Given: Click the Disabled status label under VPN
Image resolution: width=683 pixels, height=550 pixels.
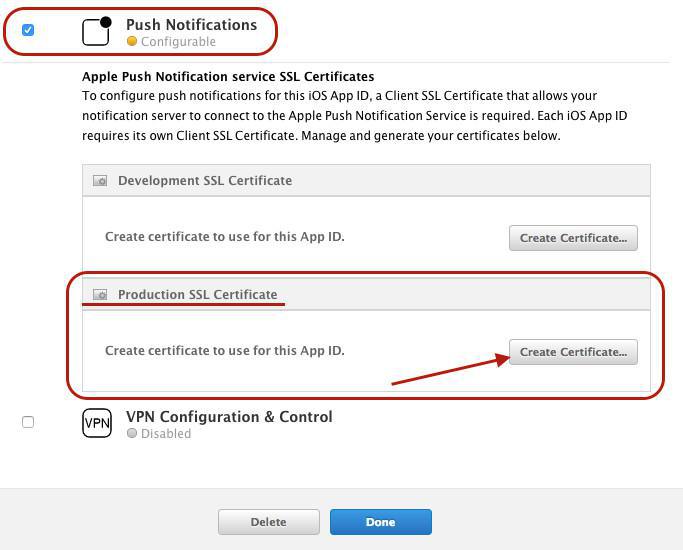Looking at the screenshot, I should tap(166, 434).
